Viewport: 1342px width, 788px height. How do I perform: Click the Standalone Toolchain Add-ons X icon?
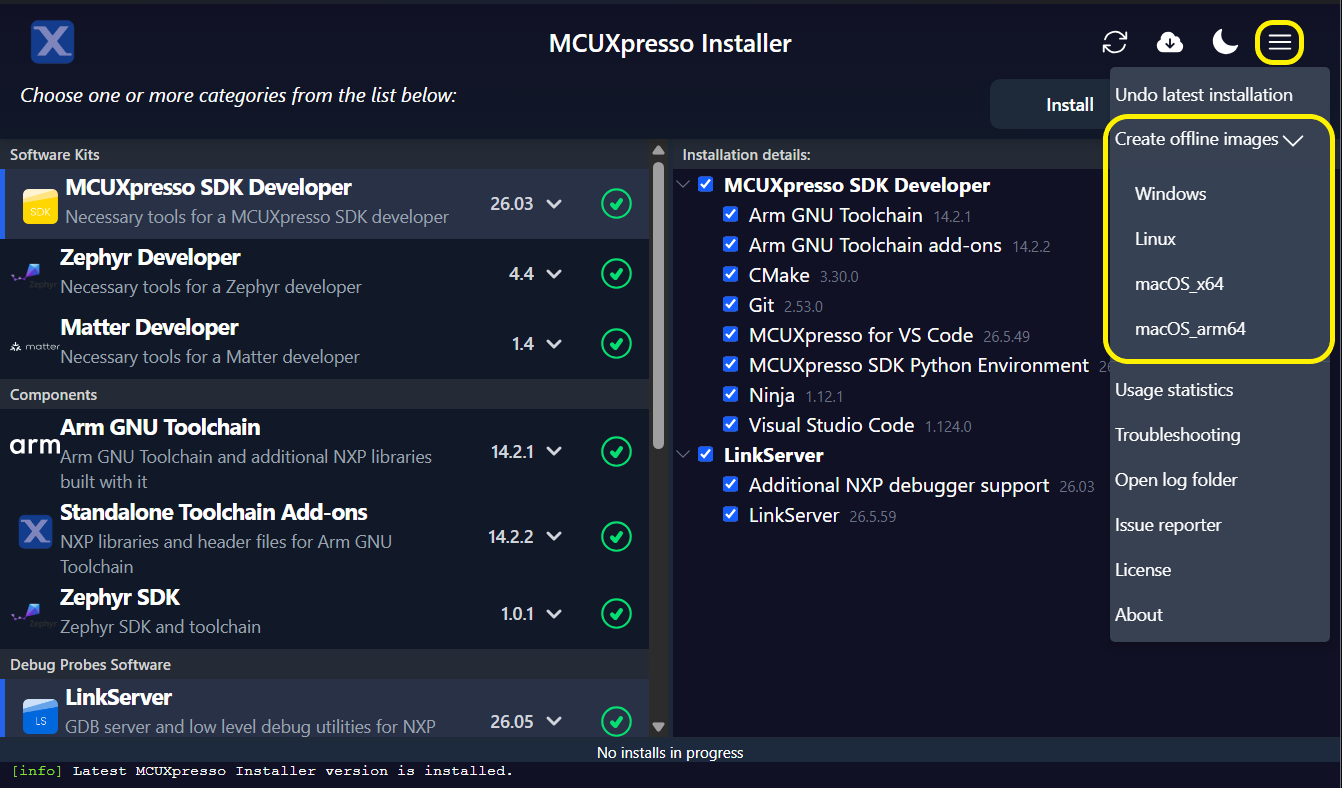(x=35, y=532)
